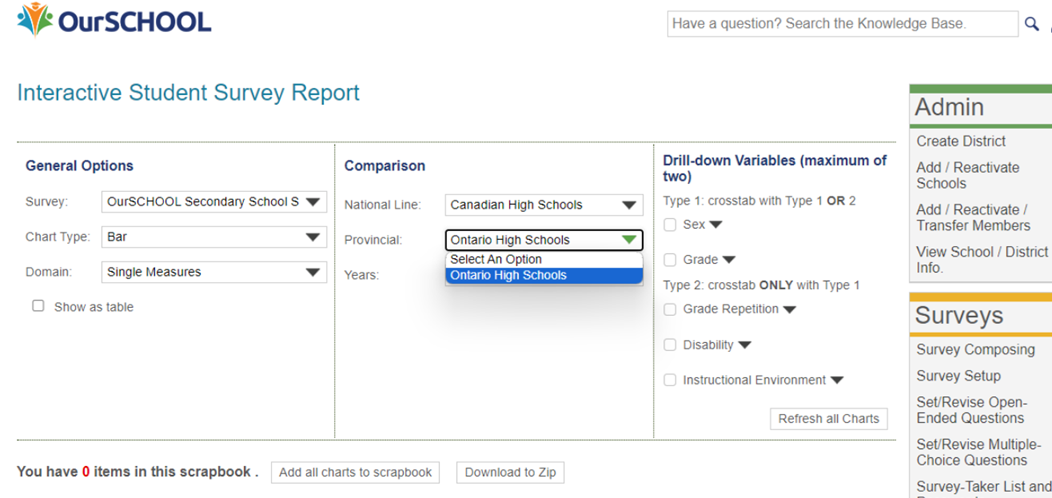This screenshot has width=1052, height=498.
Task: Expand the arrow next to Disability
Action: click(745, 345)
